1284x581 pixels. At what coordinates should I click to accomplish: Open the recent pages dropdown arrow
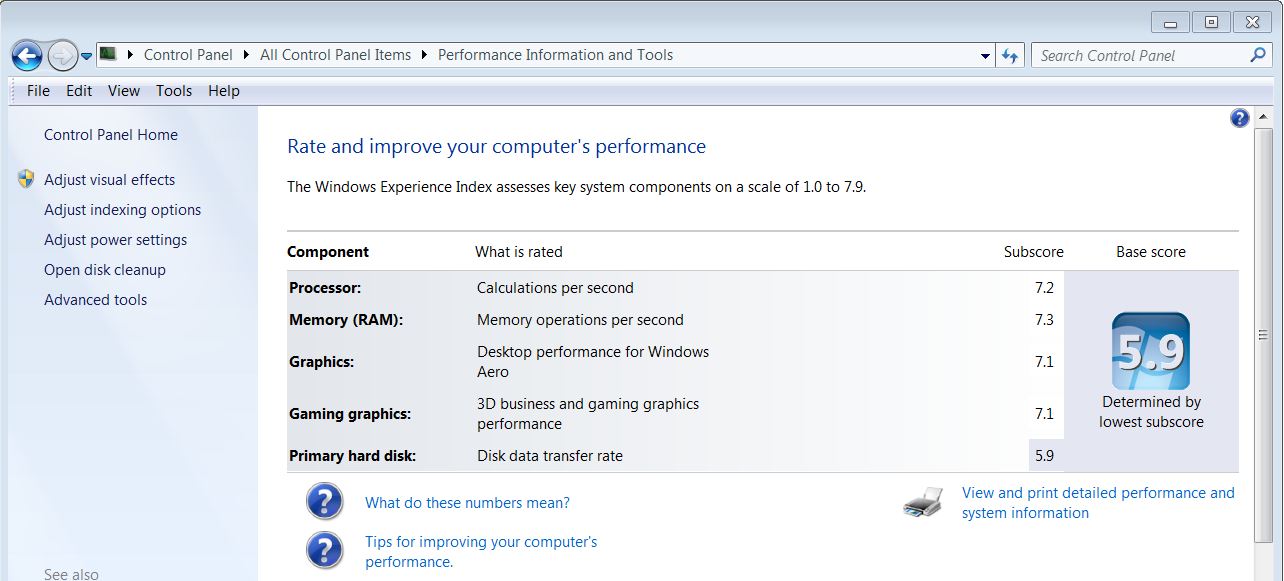[x=87, y=56]
